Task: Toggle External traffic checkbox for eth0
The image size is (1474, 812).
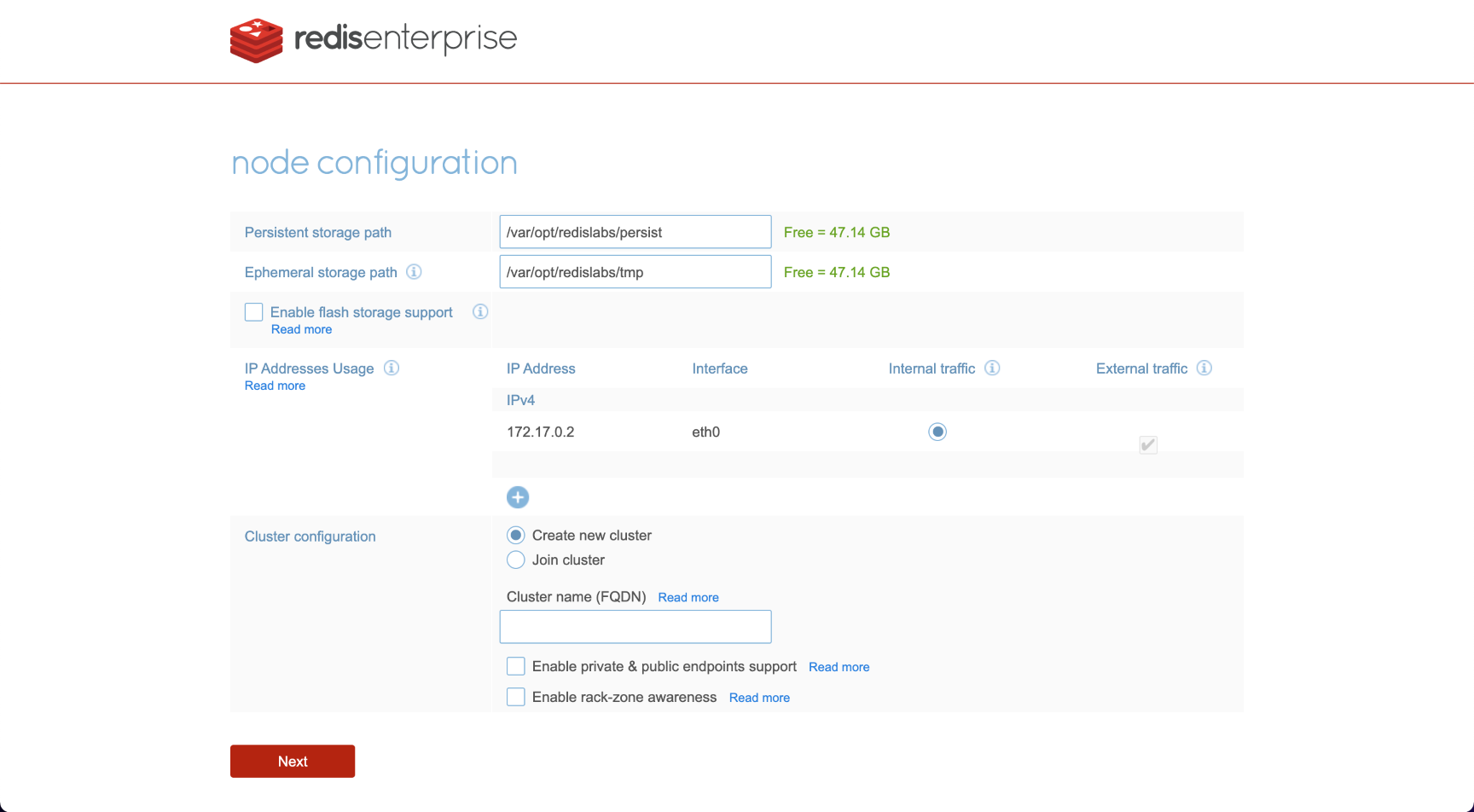Action: (1148, 444)
